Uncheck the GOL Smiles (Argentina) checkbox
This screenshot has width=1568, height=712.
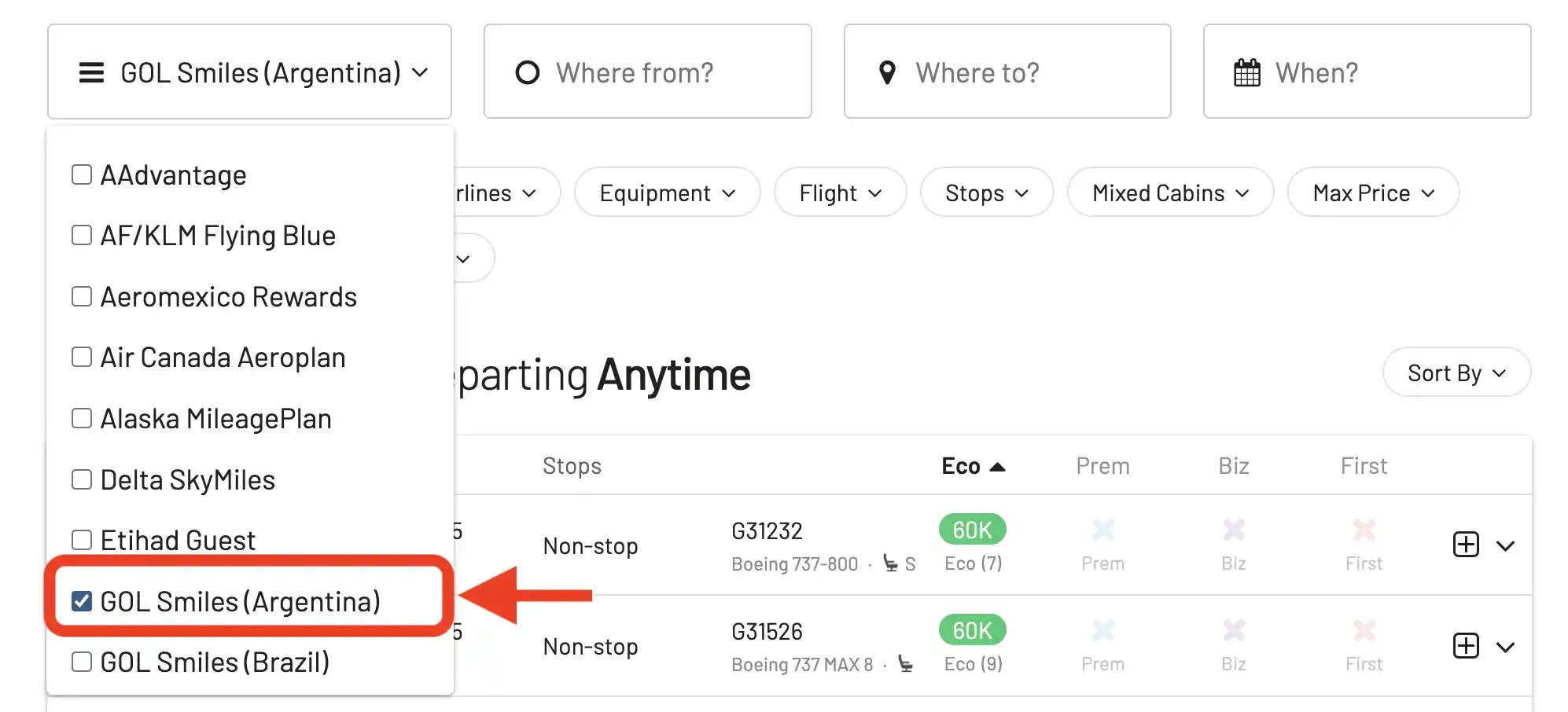click(82, 601)
